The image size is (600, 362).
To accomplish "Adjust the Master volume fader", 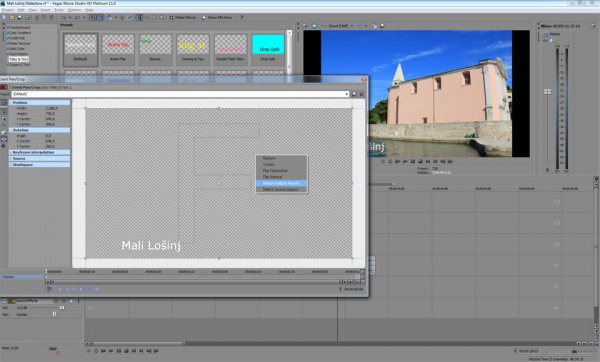I will pos(548,92).
